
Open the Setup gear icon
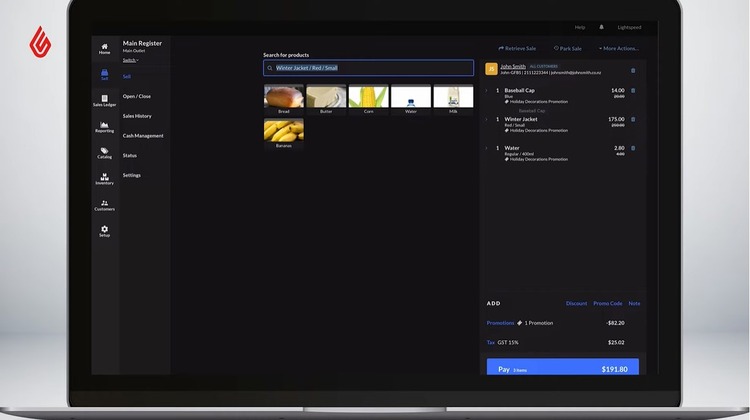point(104,230)
